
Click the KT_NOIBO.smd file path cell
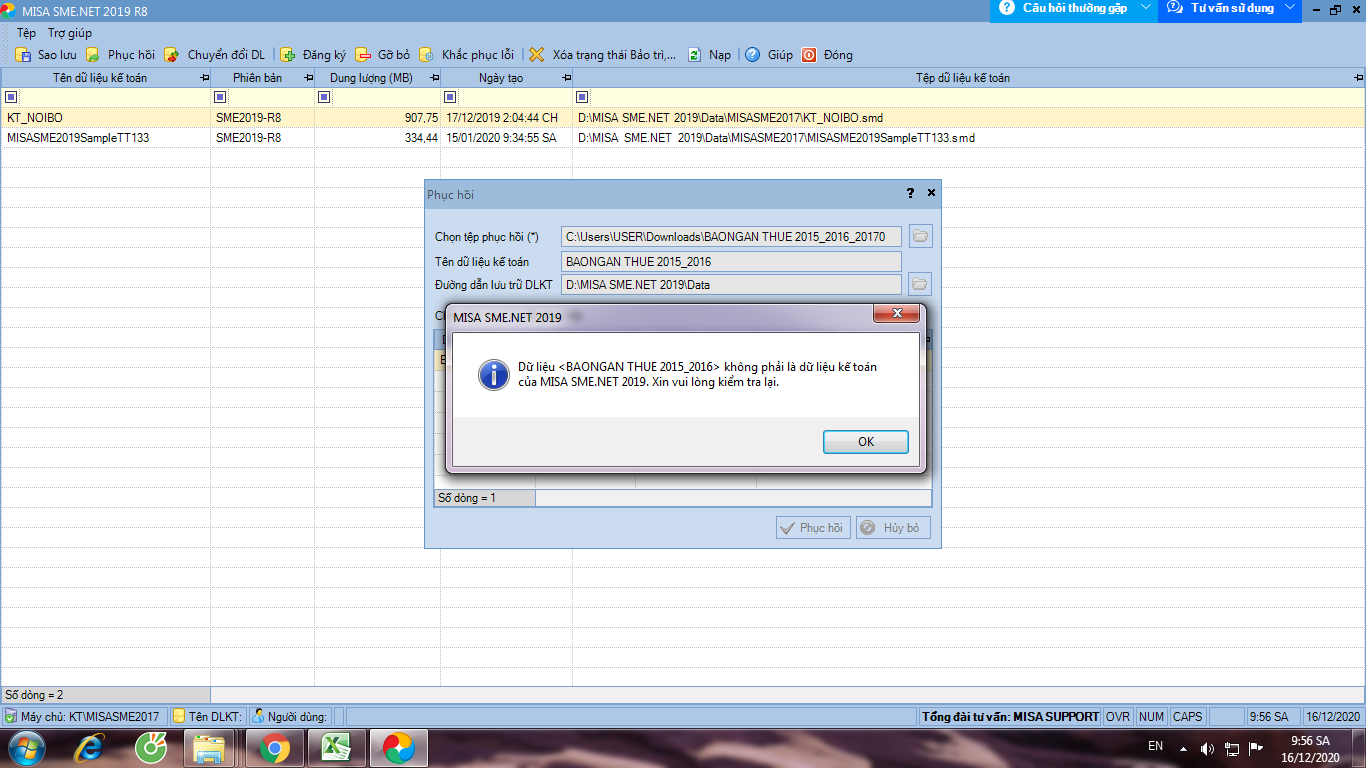(x=969, y=118)
